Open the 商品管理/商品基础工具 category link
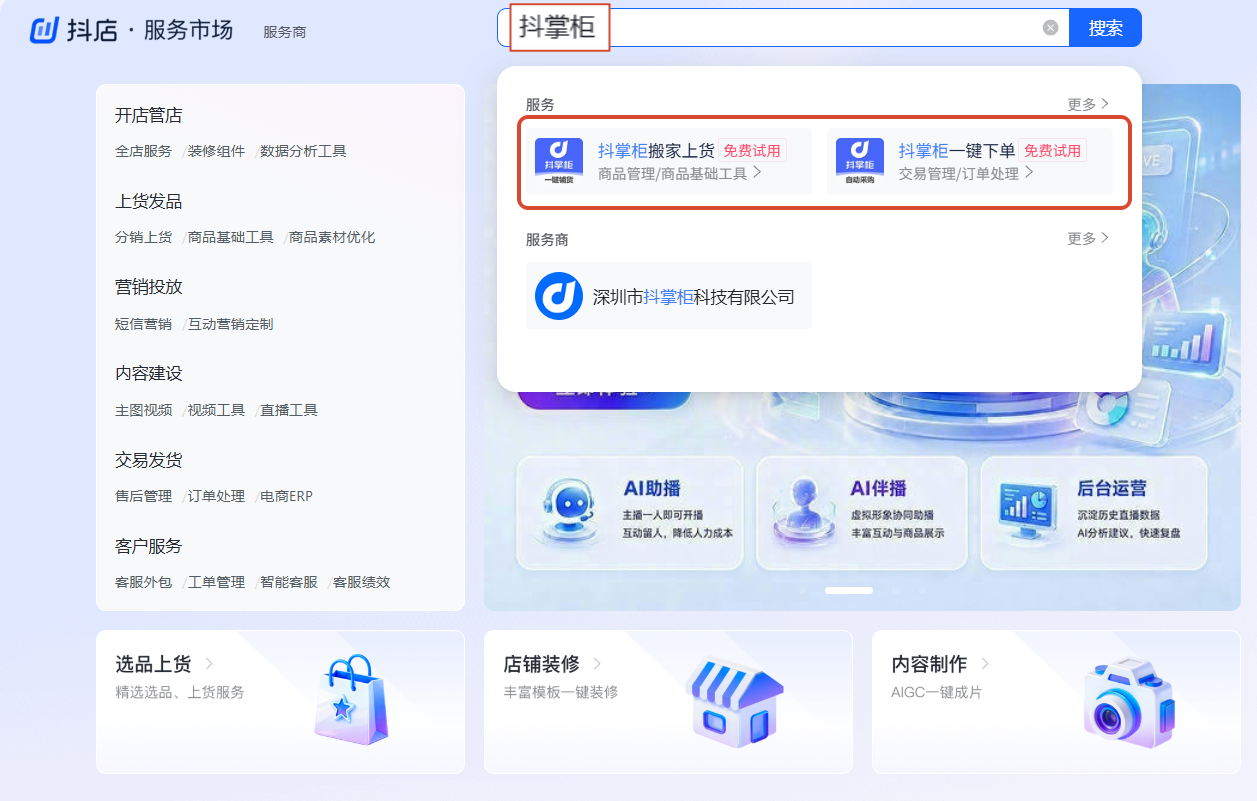The height and width of the screenshot is (801, 1257). 680,173
